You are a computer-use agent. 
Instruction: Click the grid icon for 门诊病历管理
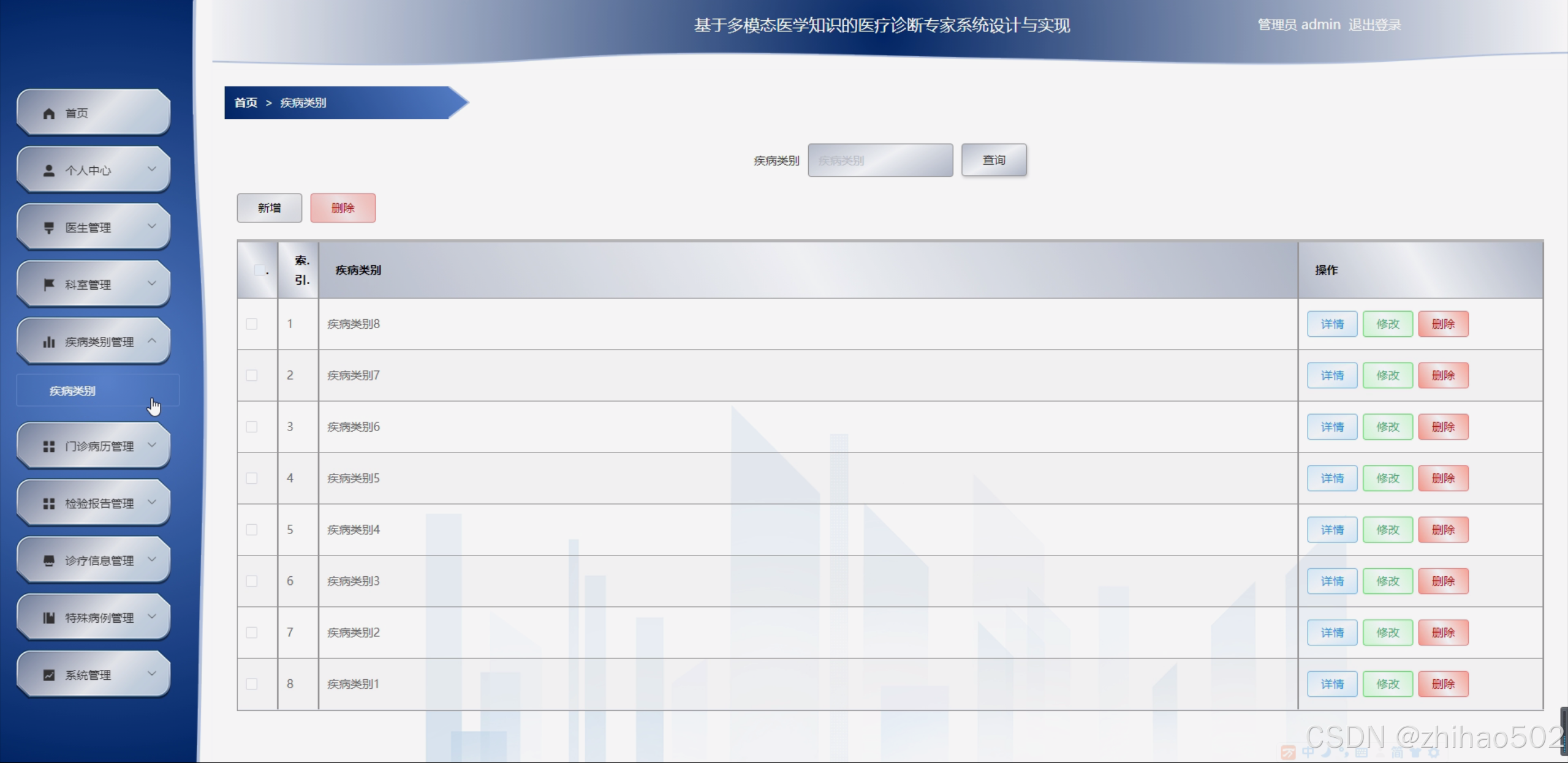(49, 446)
